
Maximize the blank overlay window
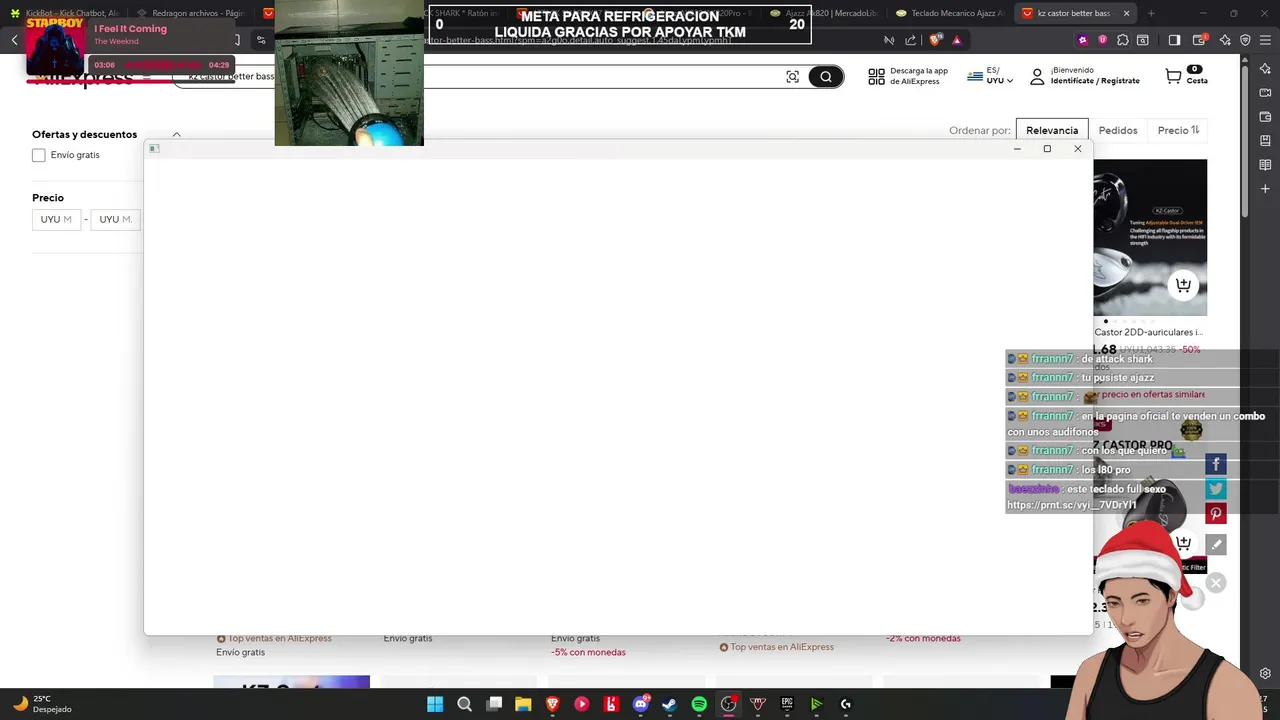(1047, 149)
